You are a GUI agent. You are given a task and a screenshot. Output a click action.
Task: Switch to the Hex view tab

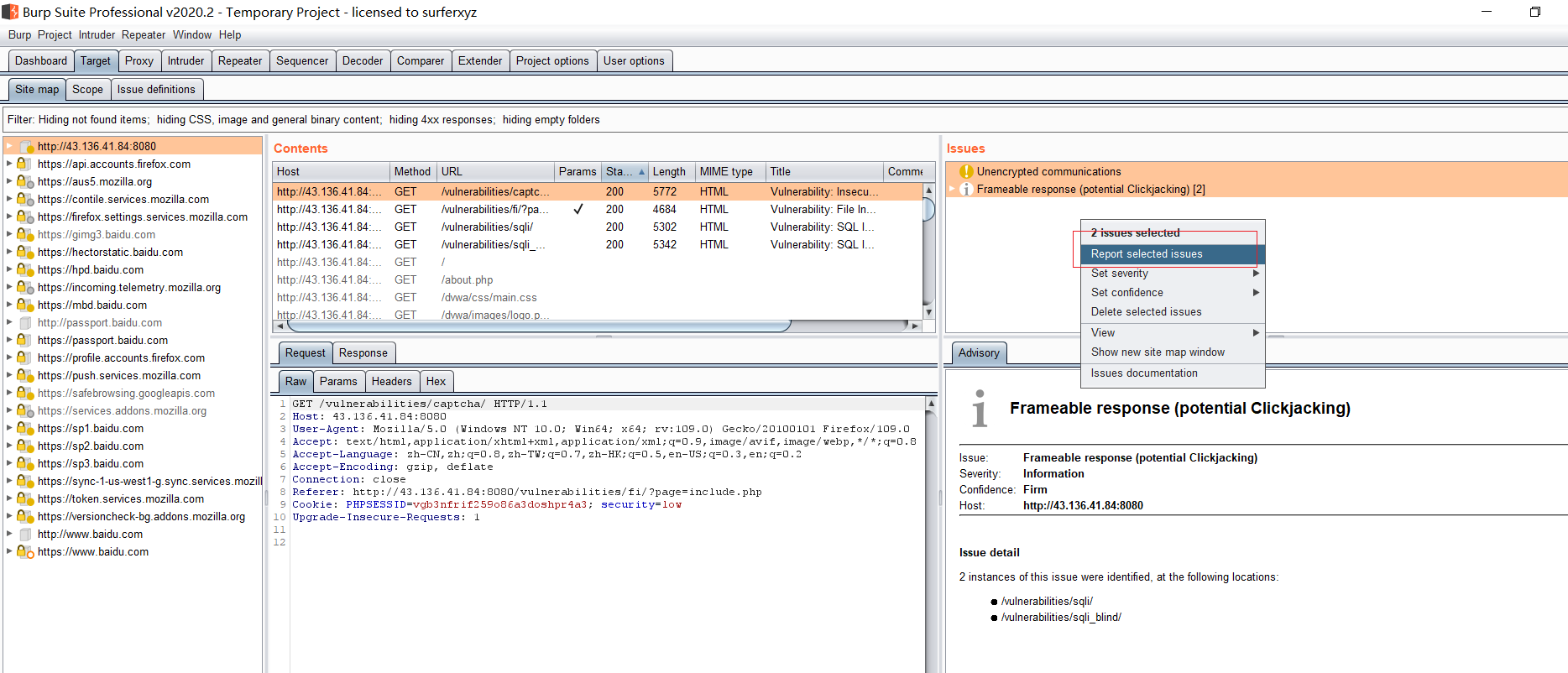click(x=436, y=382)
